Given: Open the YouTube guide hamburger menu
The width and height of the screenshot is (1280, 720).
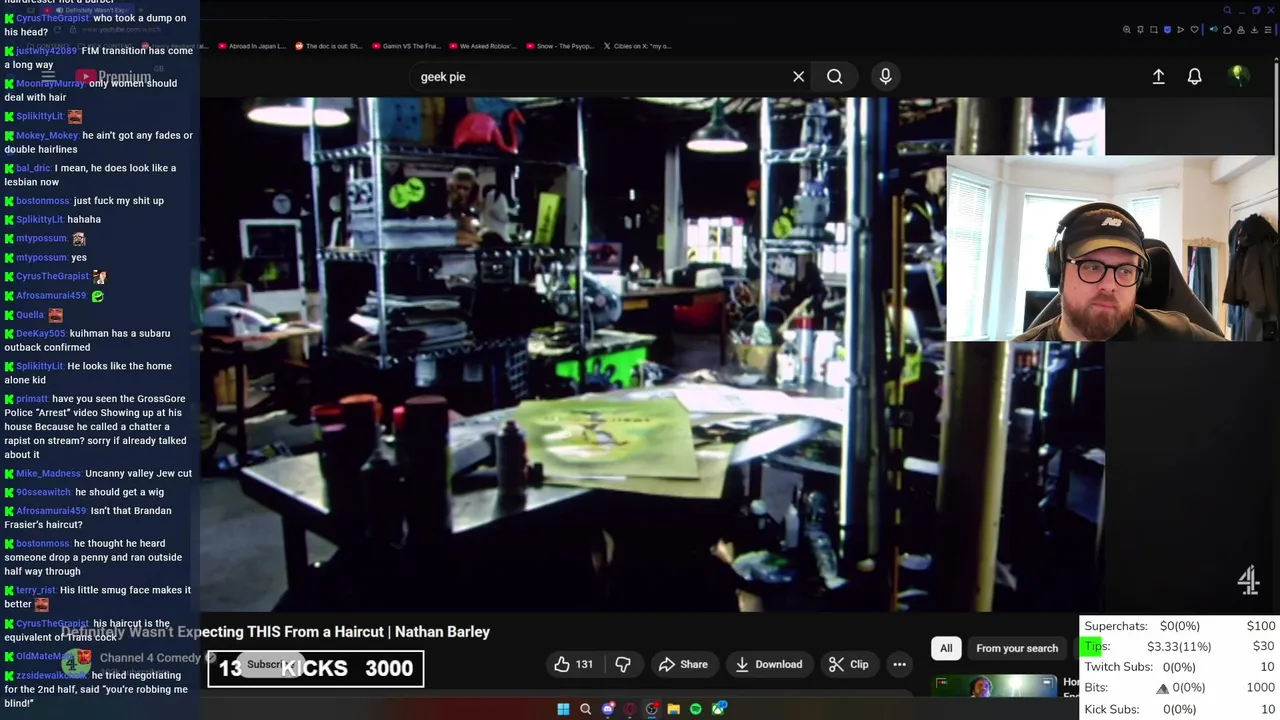Looking at the screenshot, I should coord(47,76).
